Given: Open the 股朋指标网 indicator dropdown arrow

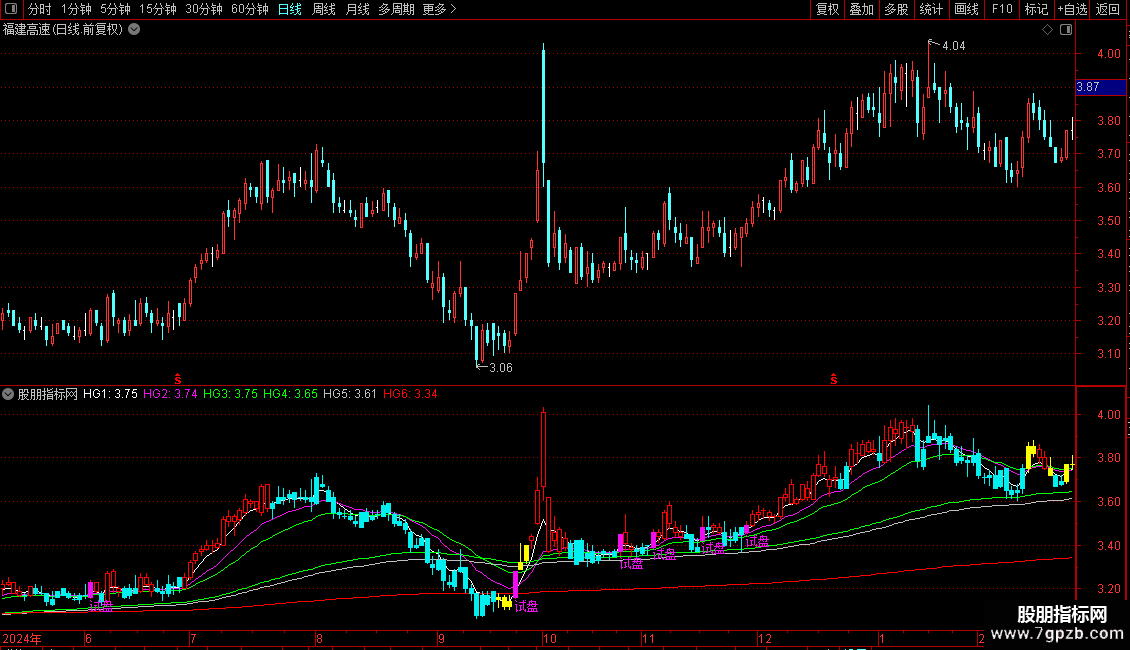Looking at the screenshot, I should click(8, 394).
